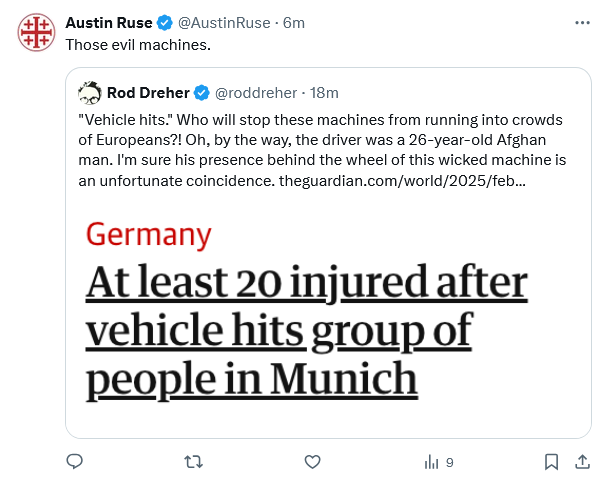
Task: Open the three-dot more options menu
Action: [x=582, y=22]
